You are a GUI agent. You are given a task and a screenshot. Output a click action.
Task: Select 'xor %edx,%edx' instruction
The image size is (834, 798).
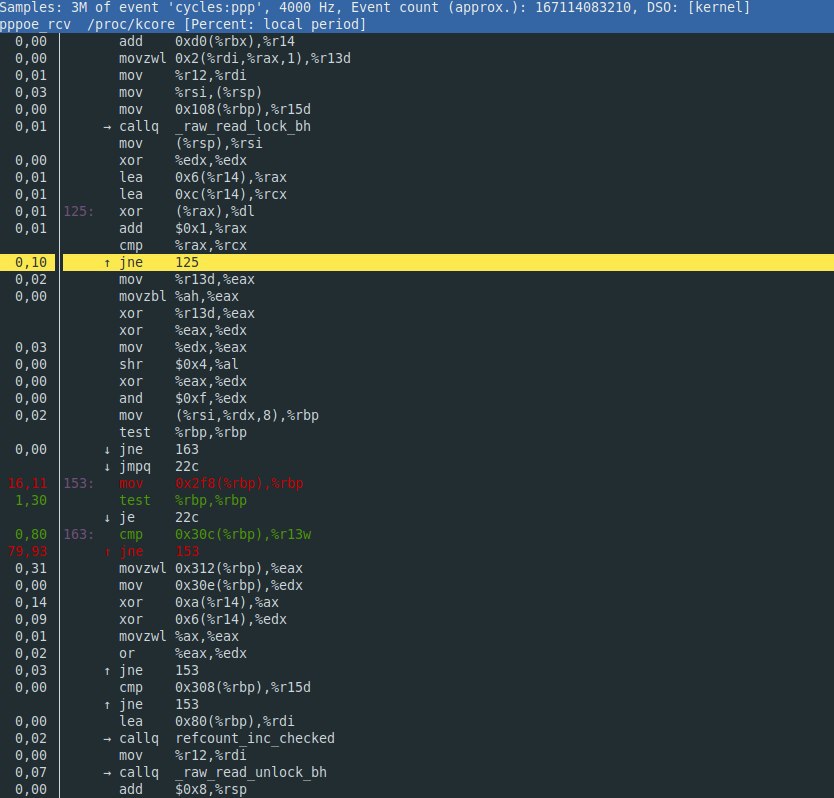[x=182, y=160]
